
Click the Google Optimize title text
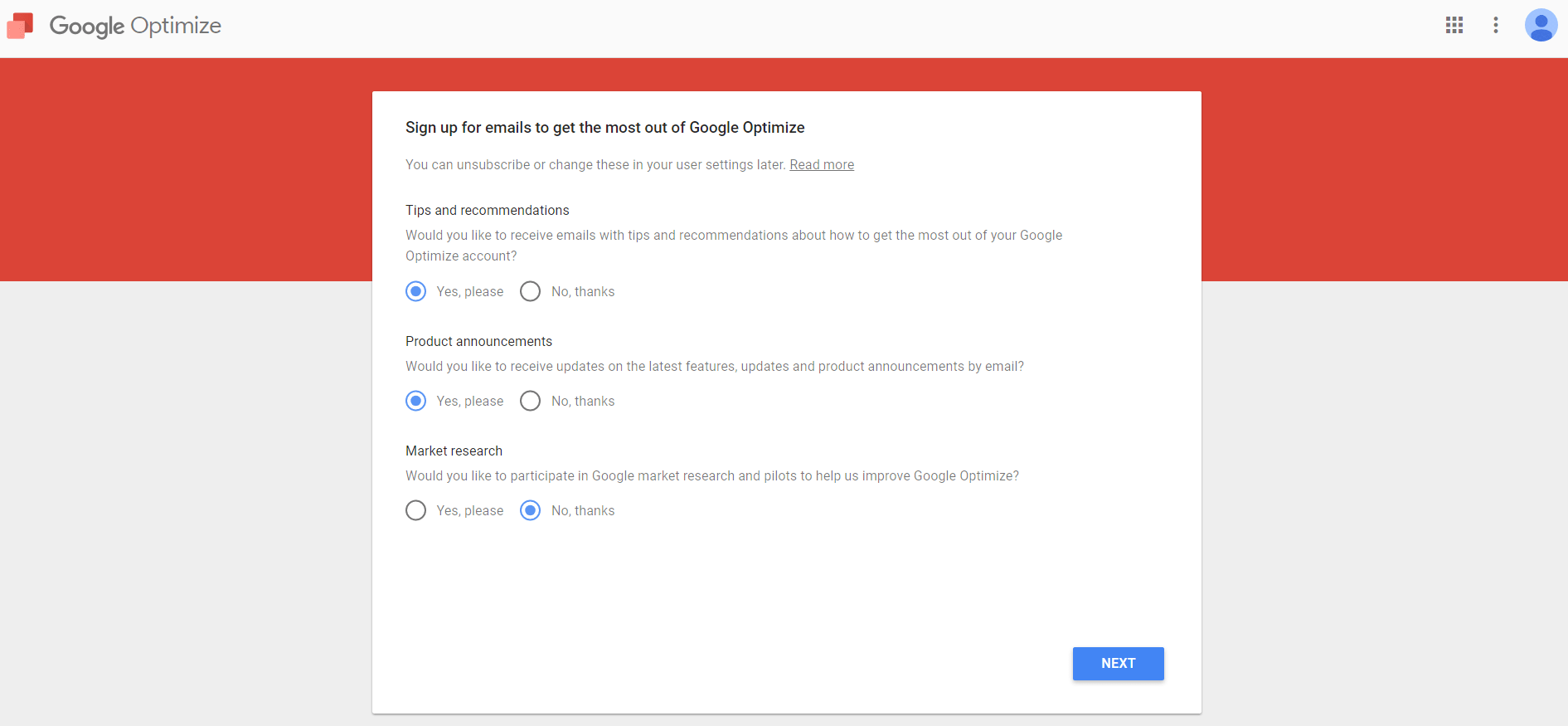point(135,26)
